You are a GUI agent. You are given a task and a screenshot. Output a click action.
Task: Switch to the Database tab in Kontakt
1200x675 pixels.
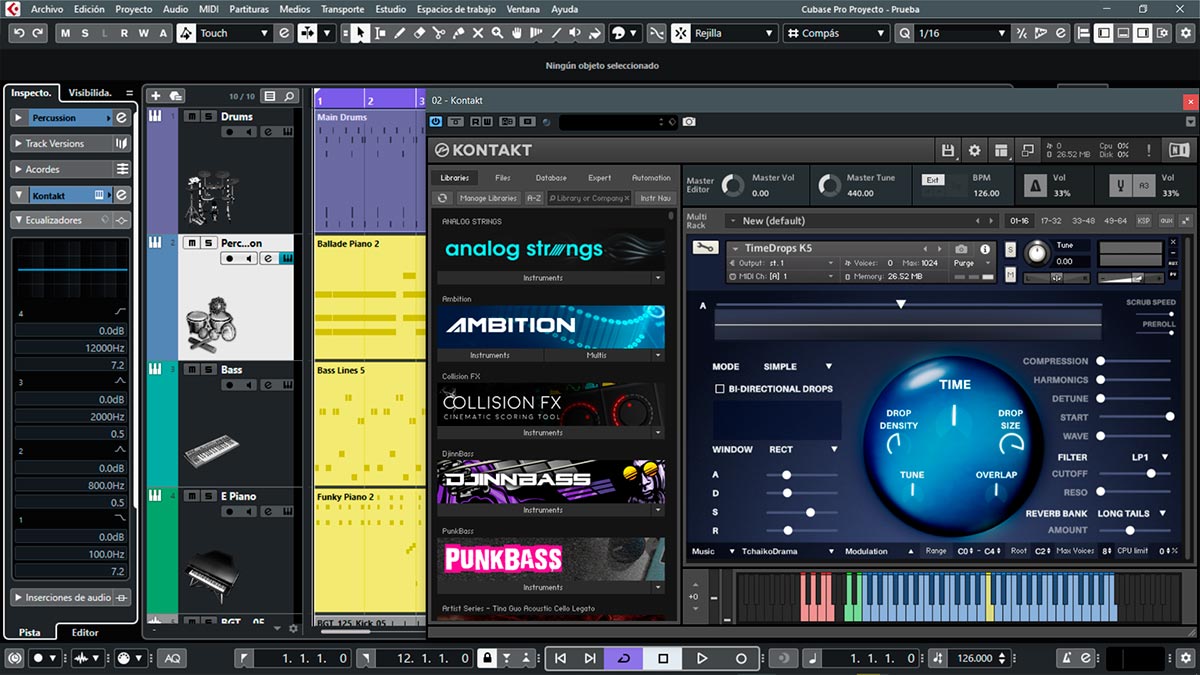pyautogui.click(x=551, y=178)
